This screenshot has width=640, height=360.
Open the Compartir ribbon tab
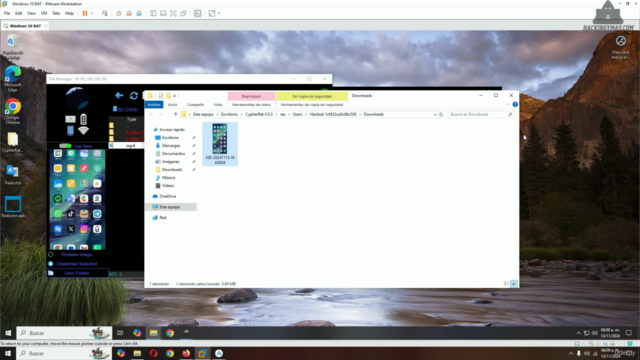(x=195, y=105)
